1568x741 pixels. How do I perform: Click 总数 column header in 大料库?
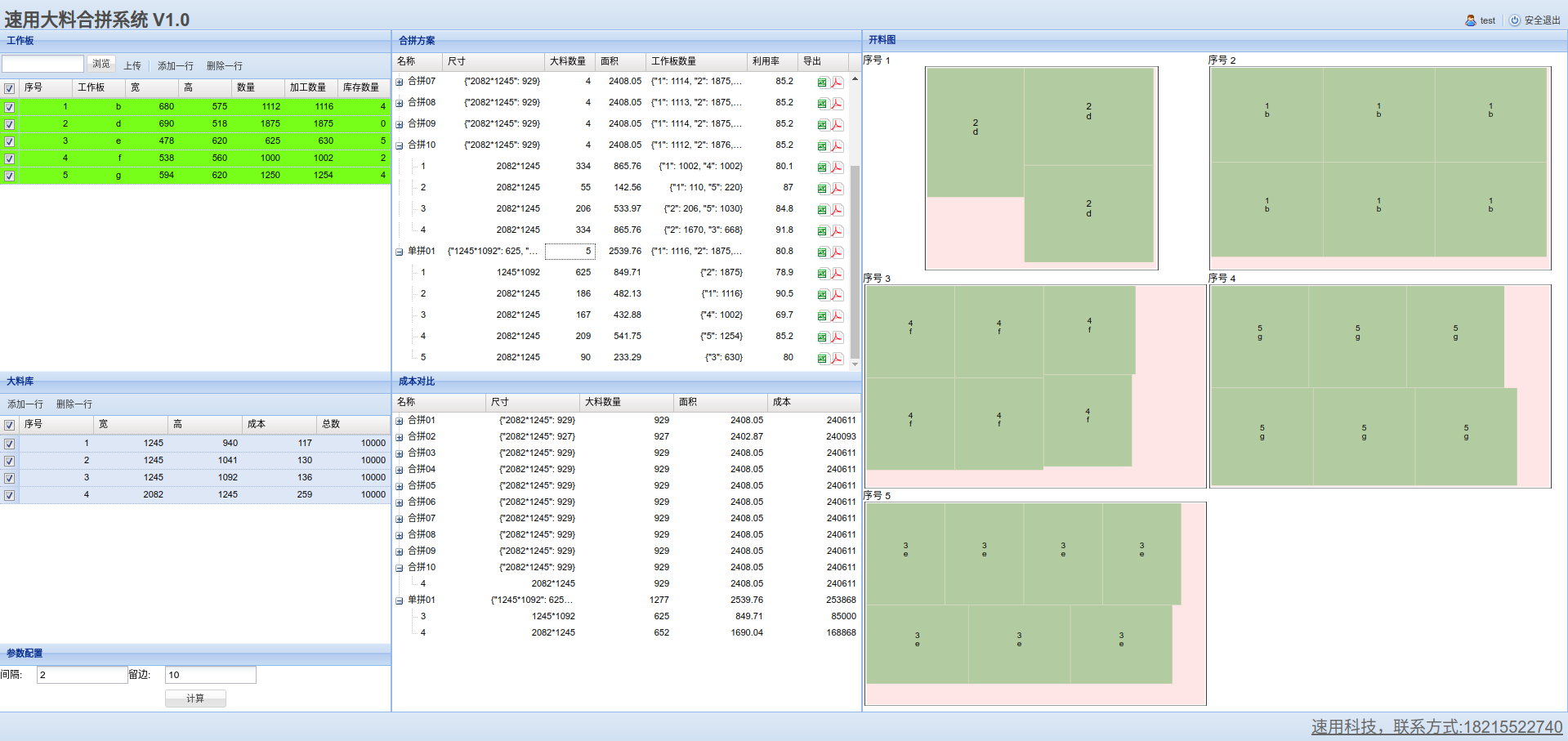353,424
